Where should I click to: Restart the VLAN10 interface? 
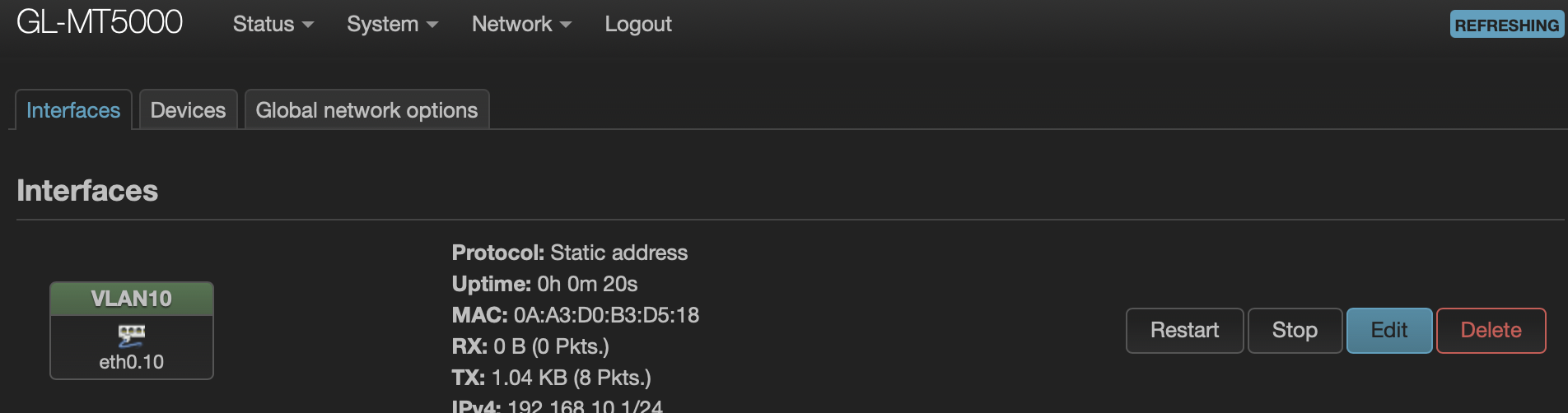click(1184, 330)
